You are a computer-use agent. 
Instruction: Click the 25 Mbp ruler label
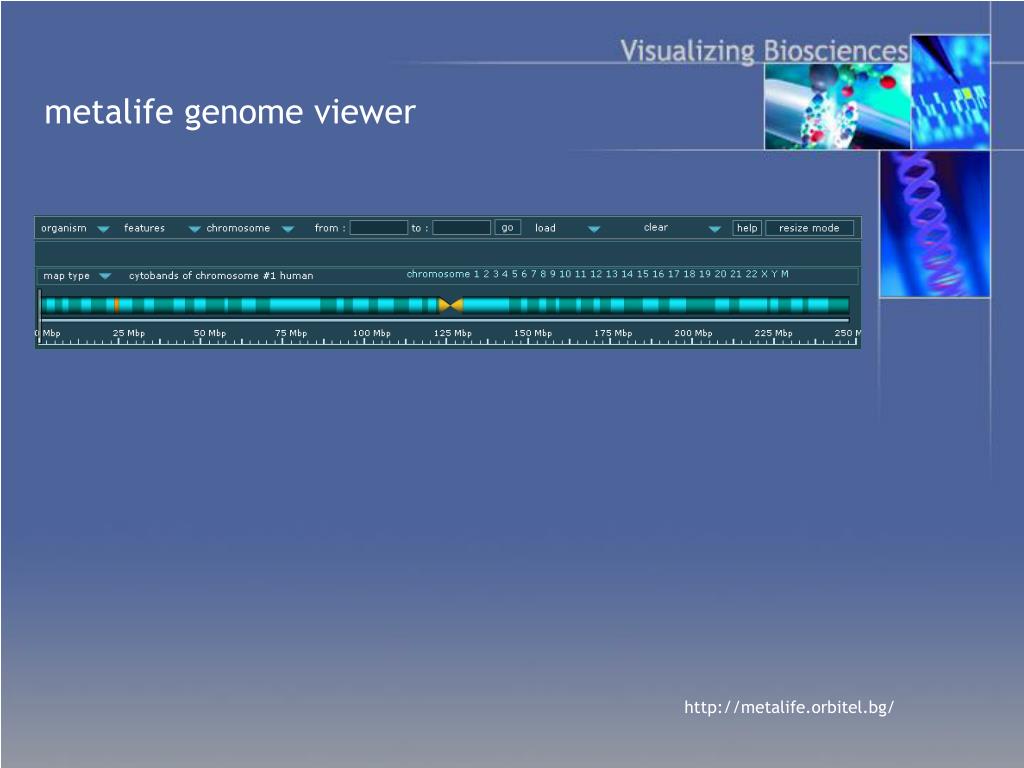pyautogui.click(x=129, y=333)
